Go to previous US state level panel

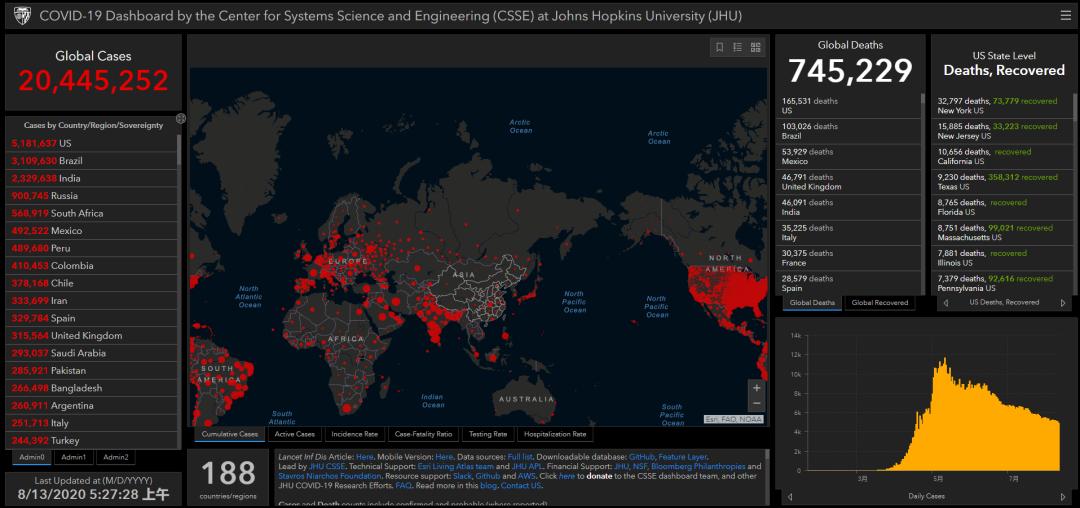[946, 302]
